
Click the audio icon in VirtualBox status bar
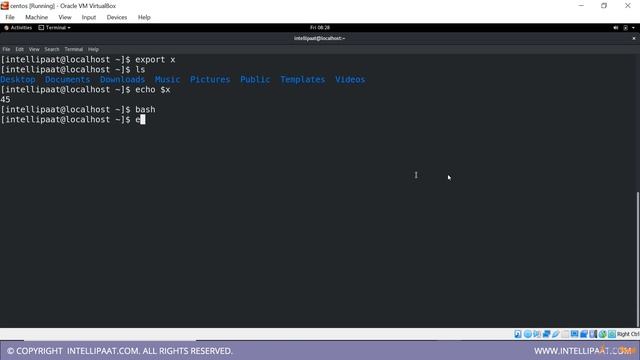537,334
